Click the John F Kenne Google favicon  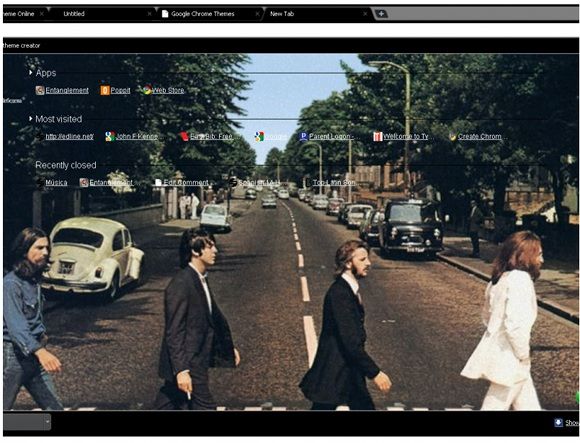point(110,136)
